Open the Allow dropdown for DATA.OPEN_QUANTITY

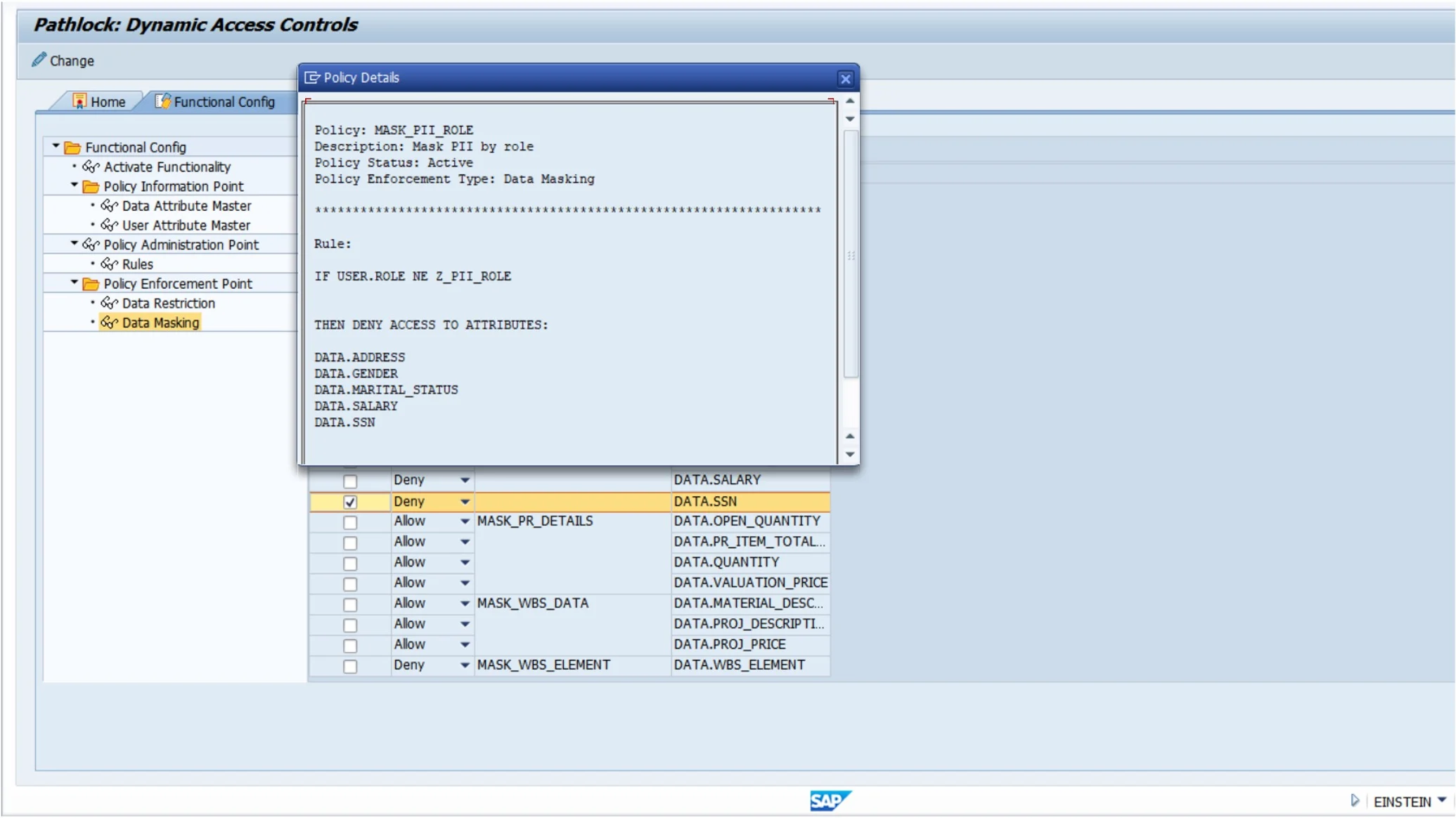[465, 521]
